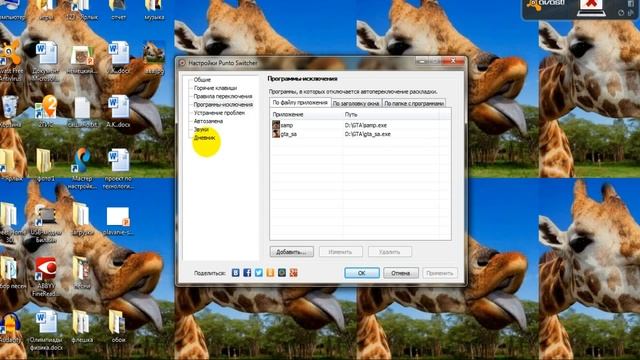Open the Мастер настройки desktop shortcut

[x=82, y=168]
